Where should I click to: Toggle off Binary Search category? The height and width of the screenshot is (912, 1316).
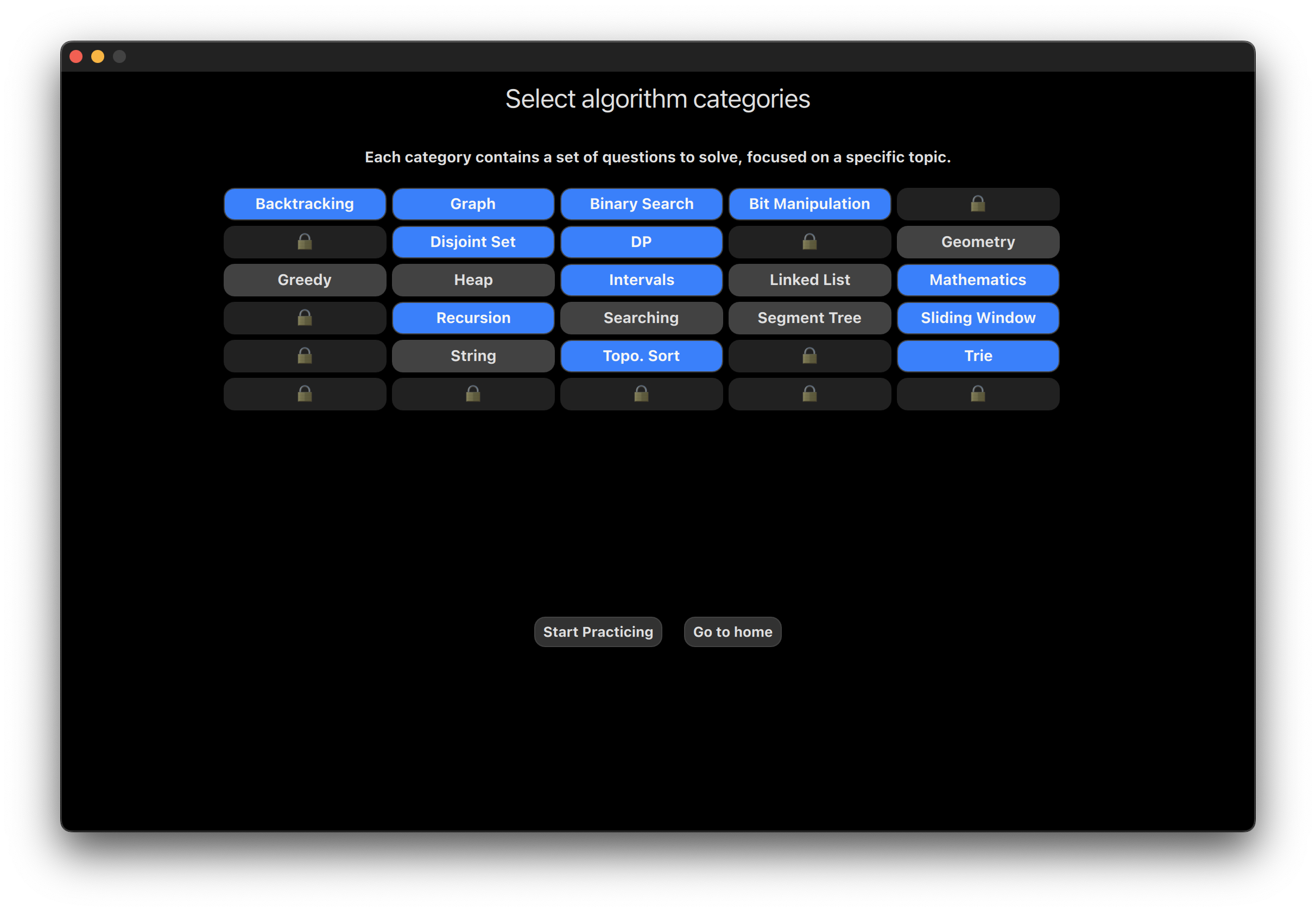pyautogui.click(x=641, y=204)
